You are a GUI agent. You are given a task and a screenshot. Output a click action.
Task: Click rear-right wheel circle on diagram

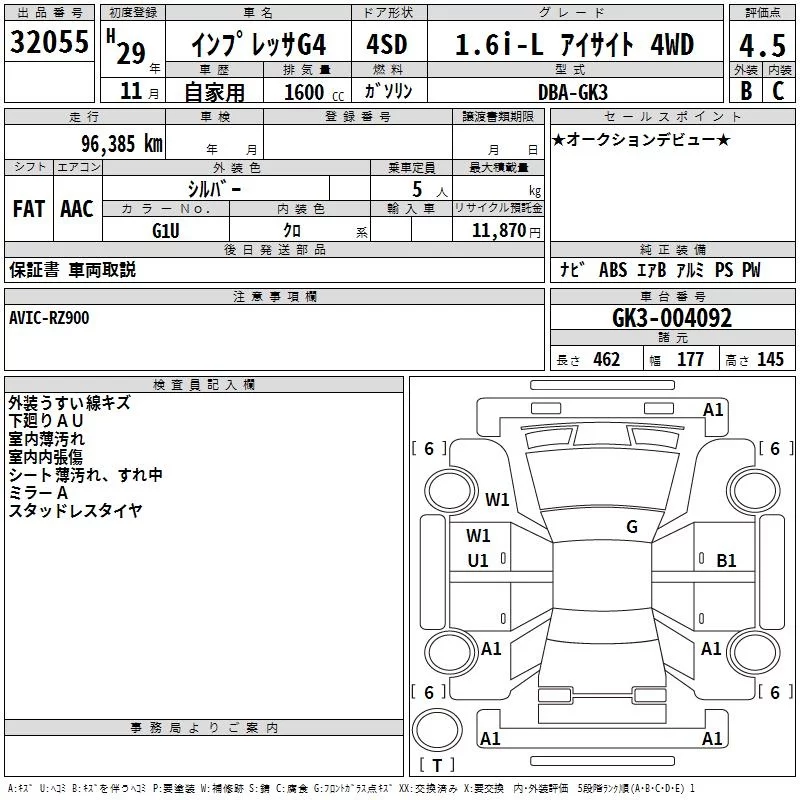pyautogui.click(x=754, y=652)
